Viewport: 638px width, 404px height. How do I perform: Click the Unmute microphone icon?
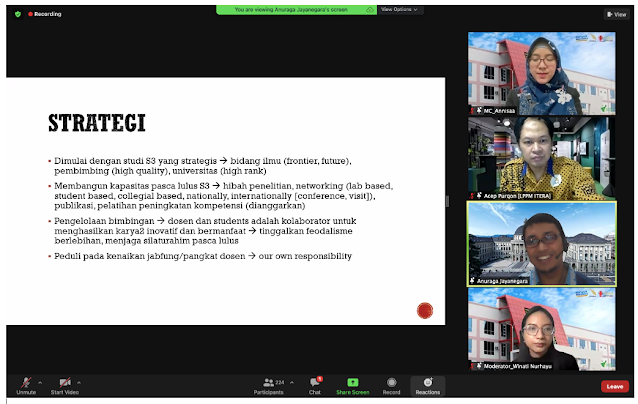coord(26,383)
